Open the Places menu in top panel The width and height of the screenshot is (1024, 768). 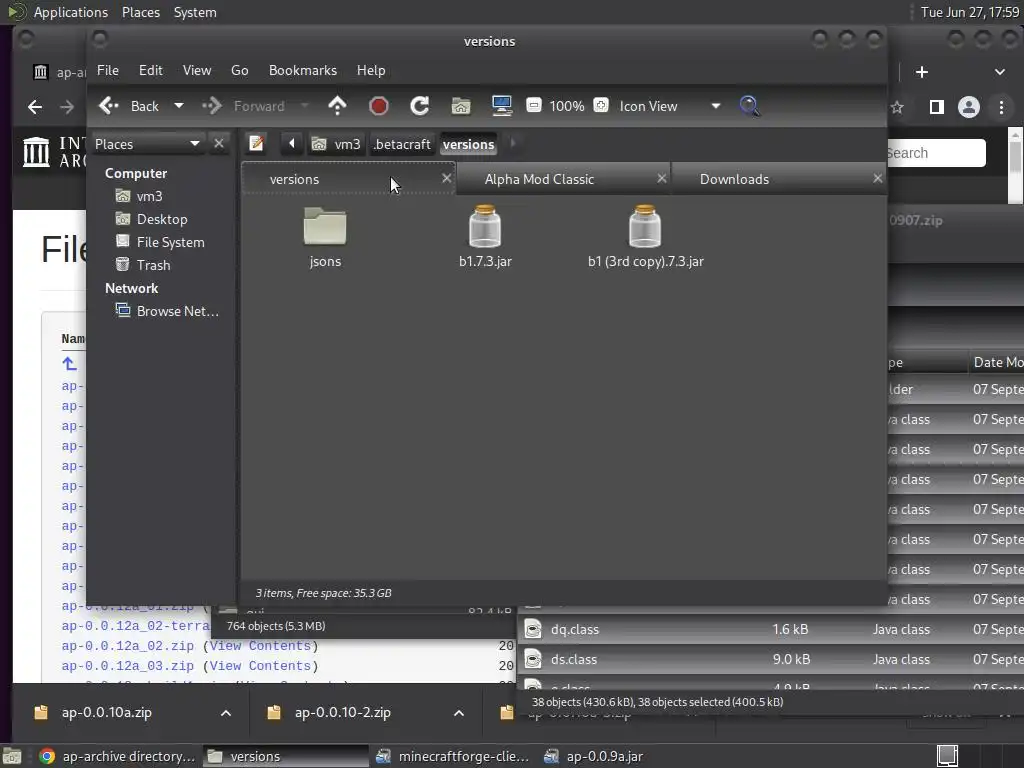[140, 12]
